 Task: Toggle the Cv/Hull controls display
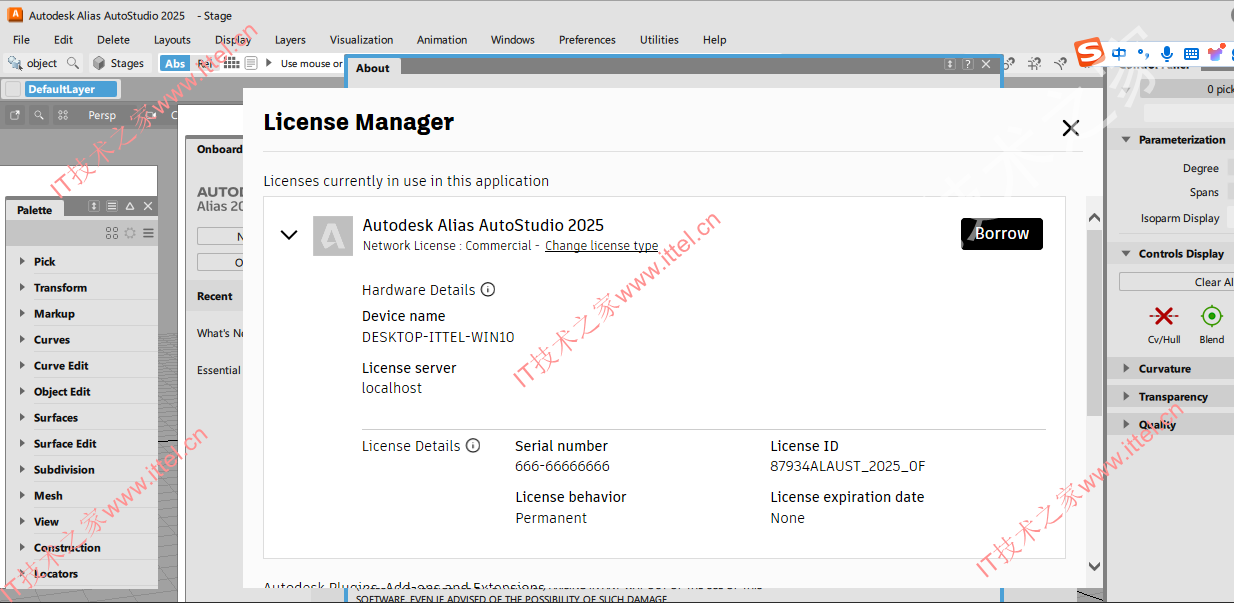pyautogui.click(x=1163, y=316)
